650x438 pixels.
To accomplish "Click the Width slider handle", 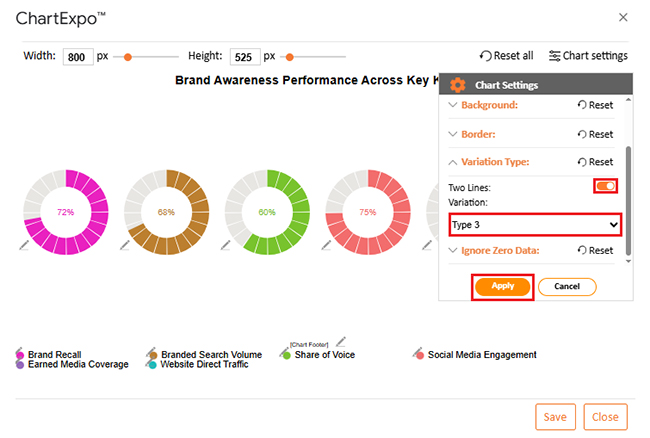I will [x=128, y=57].
